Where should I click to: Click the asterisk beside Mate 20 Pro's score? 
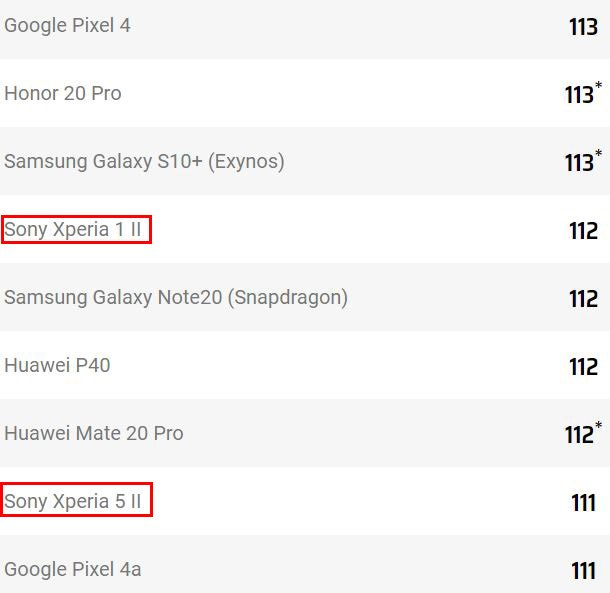click(x=598, y=426)
